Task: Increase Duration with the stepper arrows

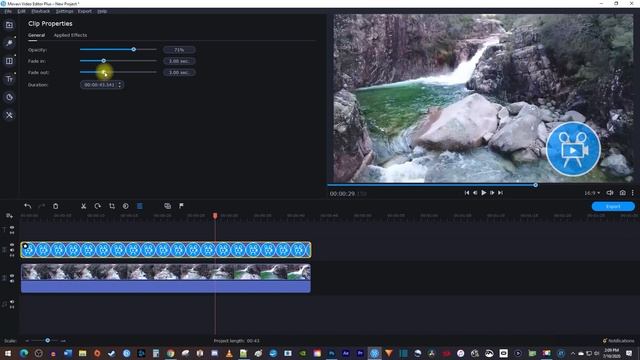Action: [120, 83]
